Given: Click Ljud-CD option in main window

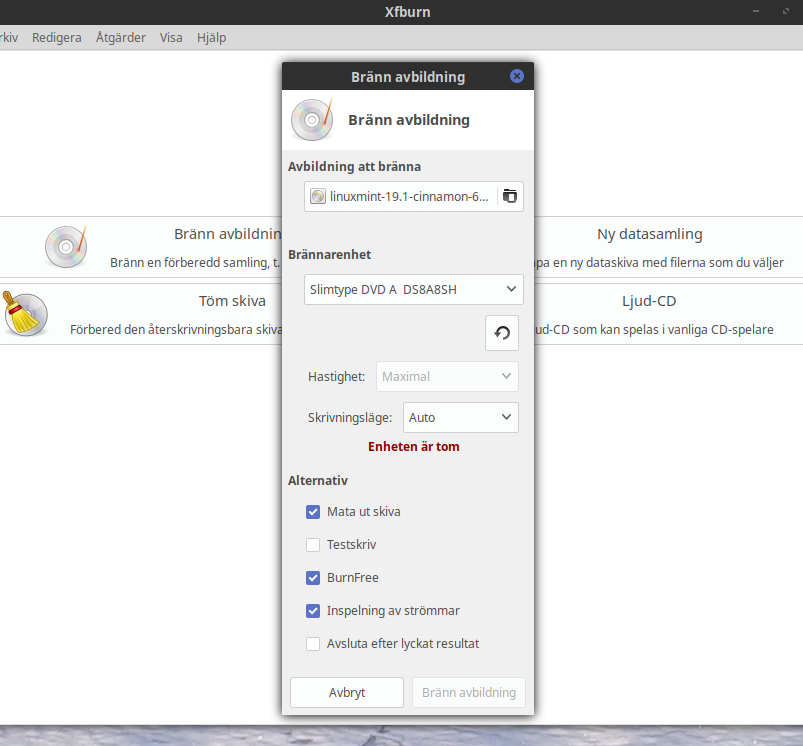Looking at the screenshot, I should tap(649, 301).
